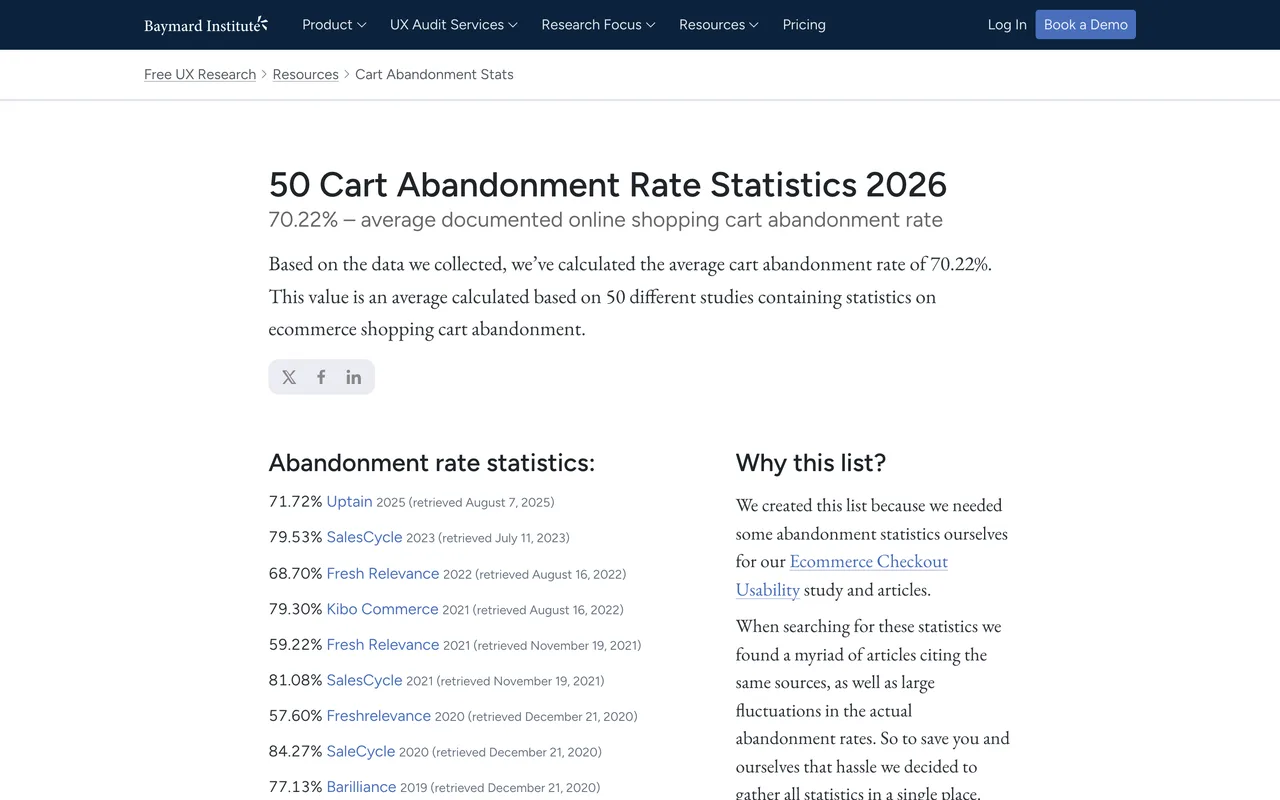This screenshot has width=1280, height=800.
Task: Click the '70.22% — average documented' subtitle
Action: tap(605, 220)
